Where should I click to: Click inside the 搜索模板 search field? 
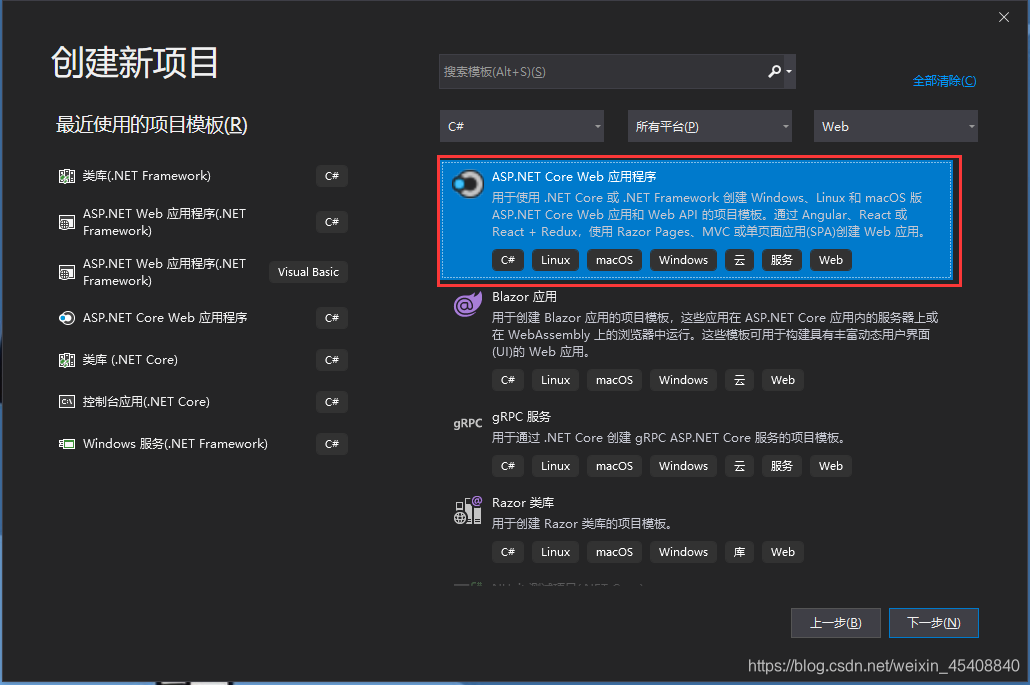[x=600, y=71]
